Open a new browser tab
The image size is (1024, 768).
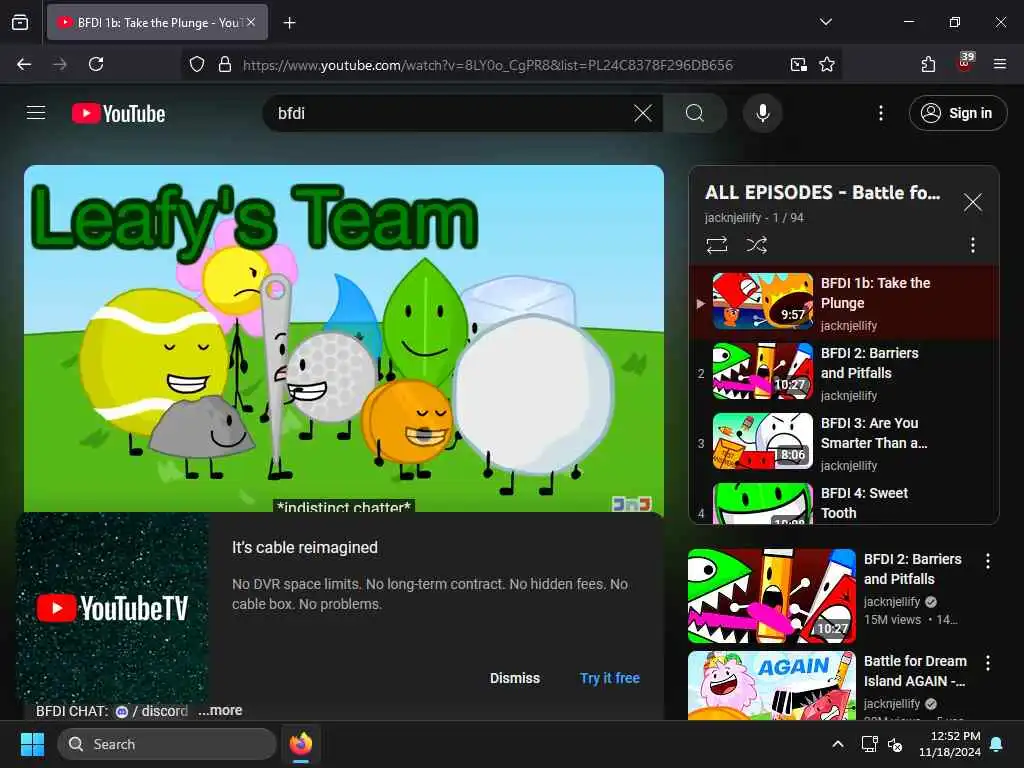point(289,23)
